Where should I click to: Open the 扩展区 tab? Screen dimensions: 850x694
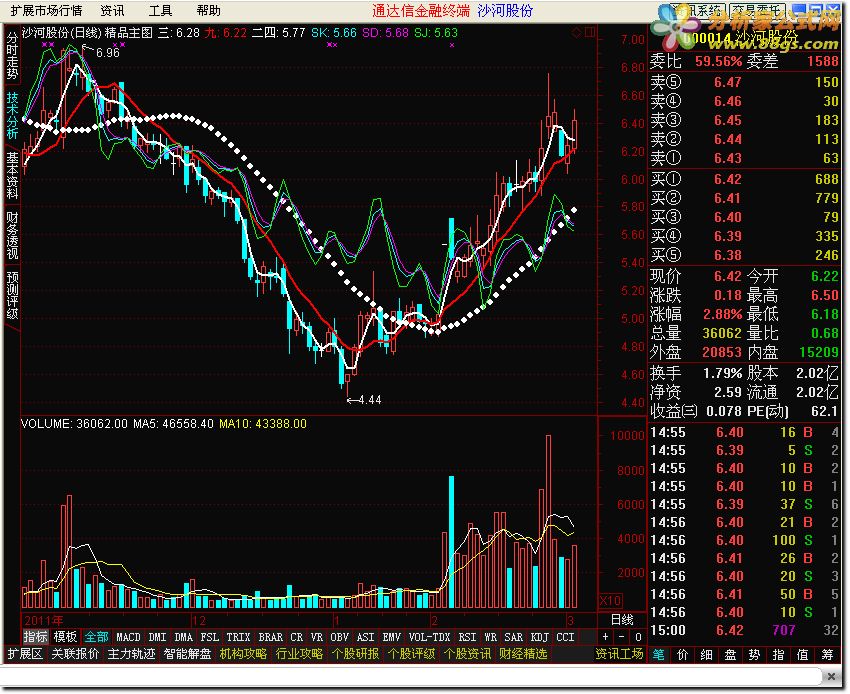25,654
